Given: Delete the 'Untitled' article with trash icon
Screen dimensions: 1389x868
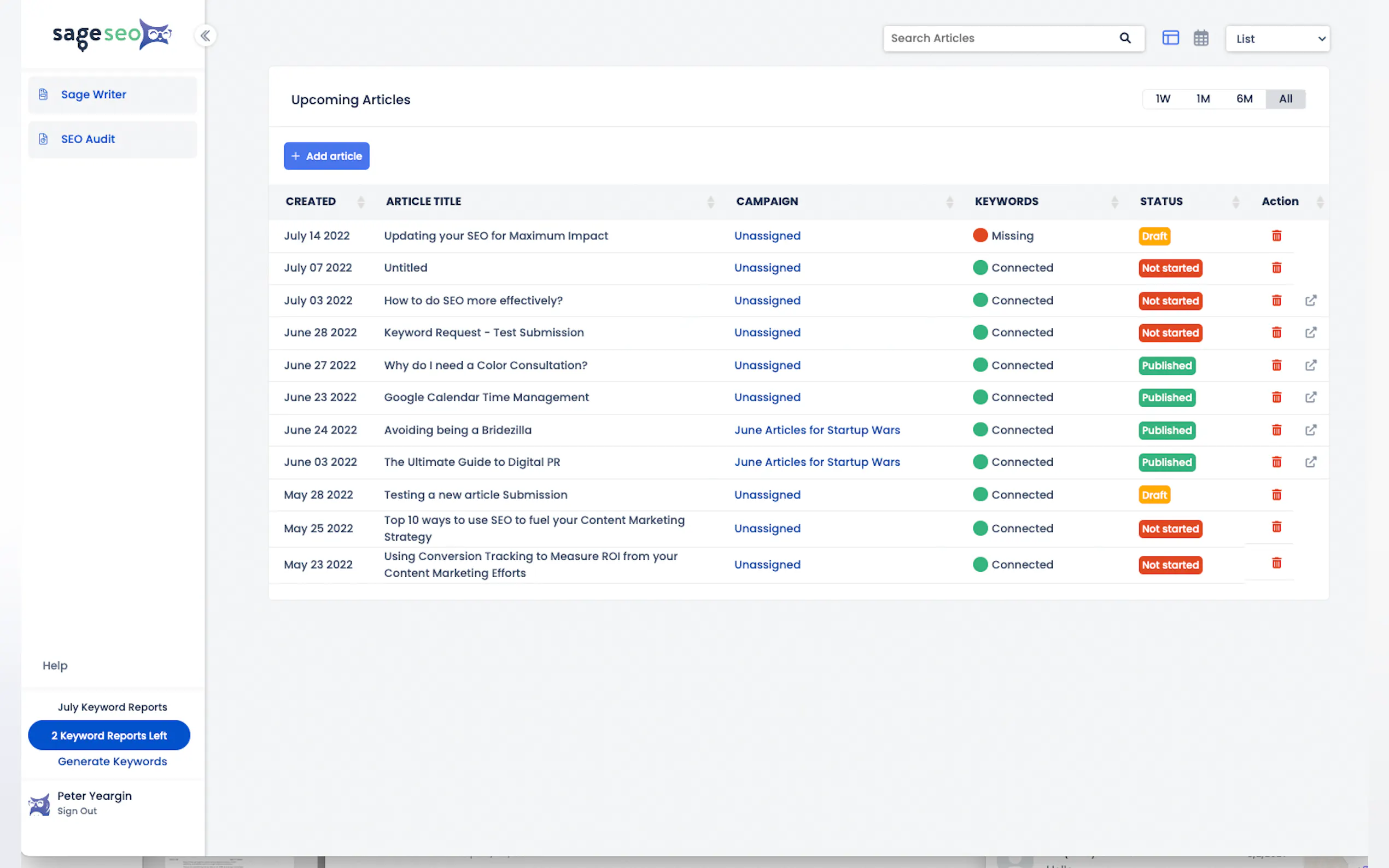Looking at the screenshot, I should coord(1276,268).
